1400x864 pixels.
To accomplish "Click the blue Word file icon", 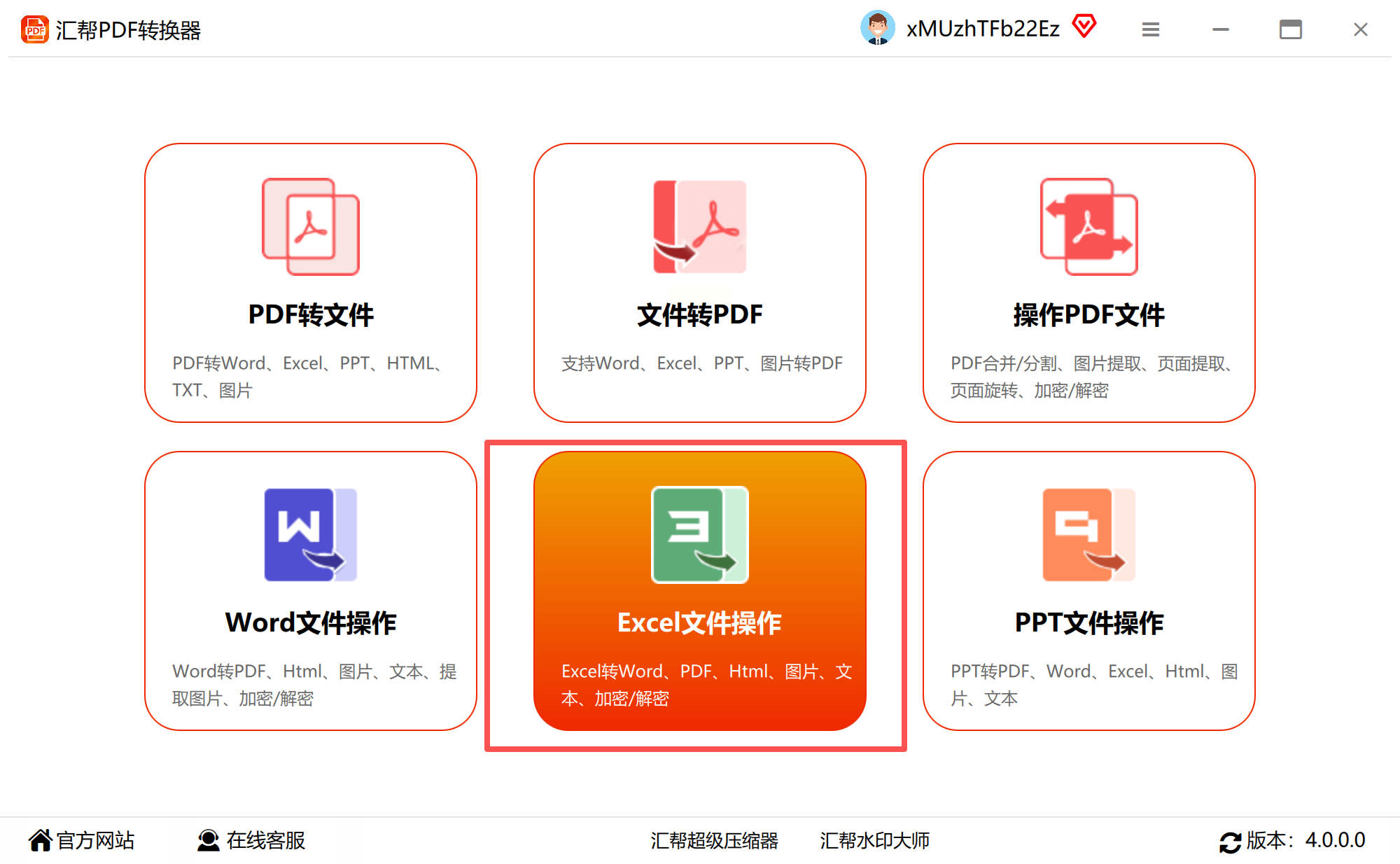I will 310,534.
